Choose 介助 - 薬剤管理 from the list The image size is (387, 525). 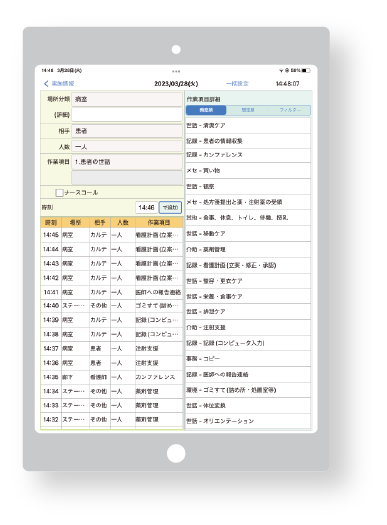coord(248,249)
